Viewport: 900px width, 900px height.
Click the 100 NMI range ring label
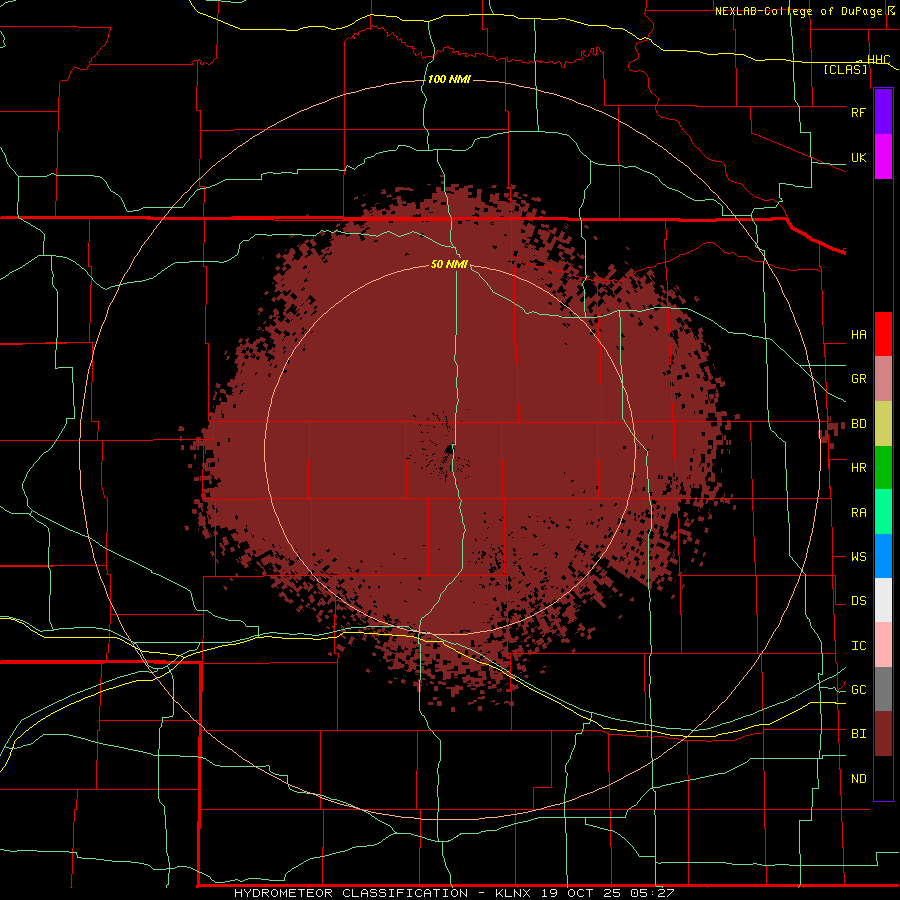(x=449, y=79)
